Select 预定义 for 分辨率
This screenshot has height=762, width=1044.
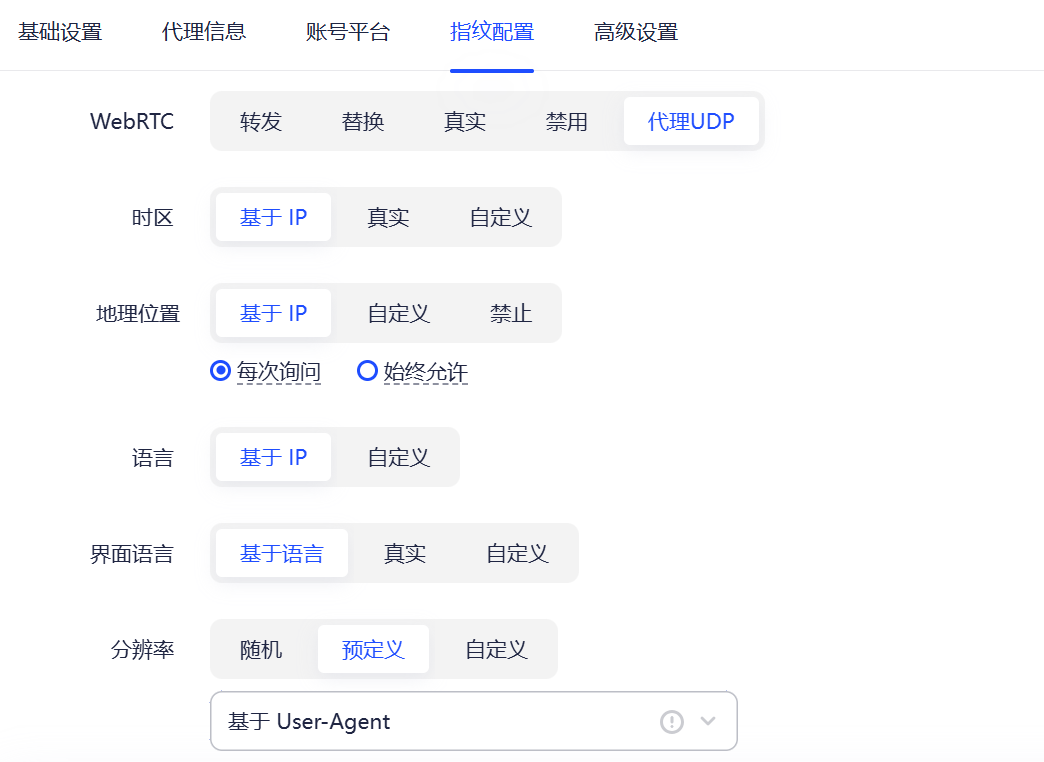point(373,649)
